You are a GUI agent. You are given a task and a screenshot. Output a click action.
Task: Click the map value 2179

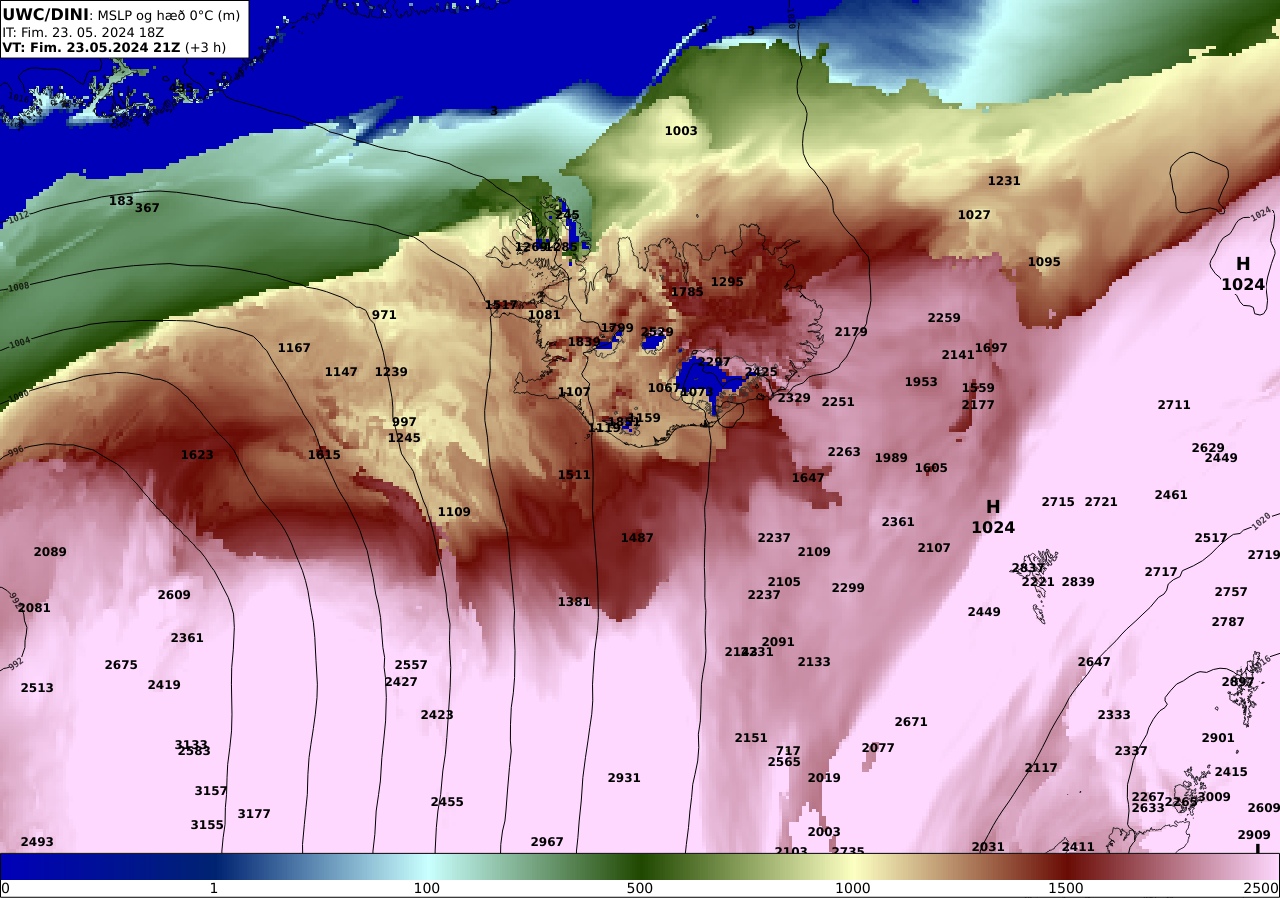point(851,332)
